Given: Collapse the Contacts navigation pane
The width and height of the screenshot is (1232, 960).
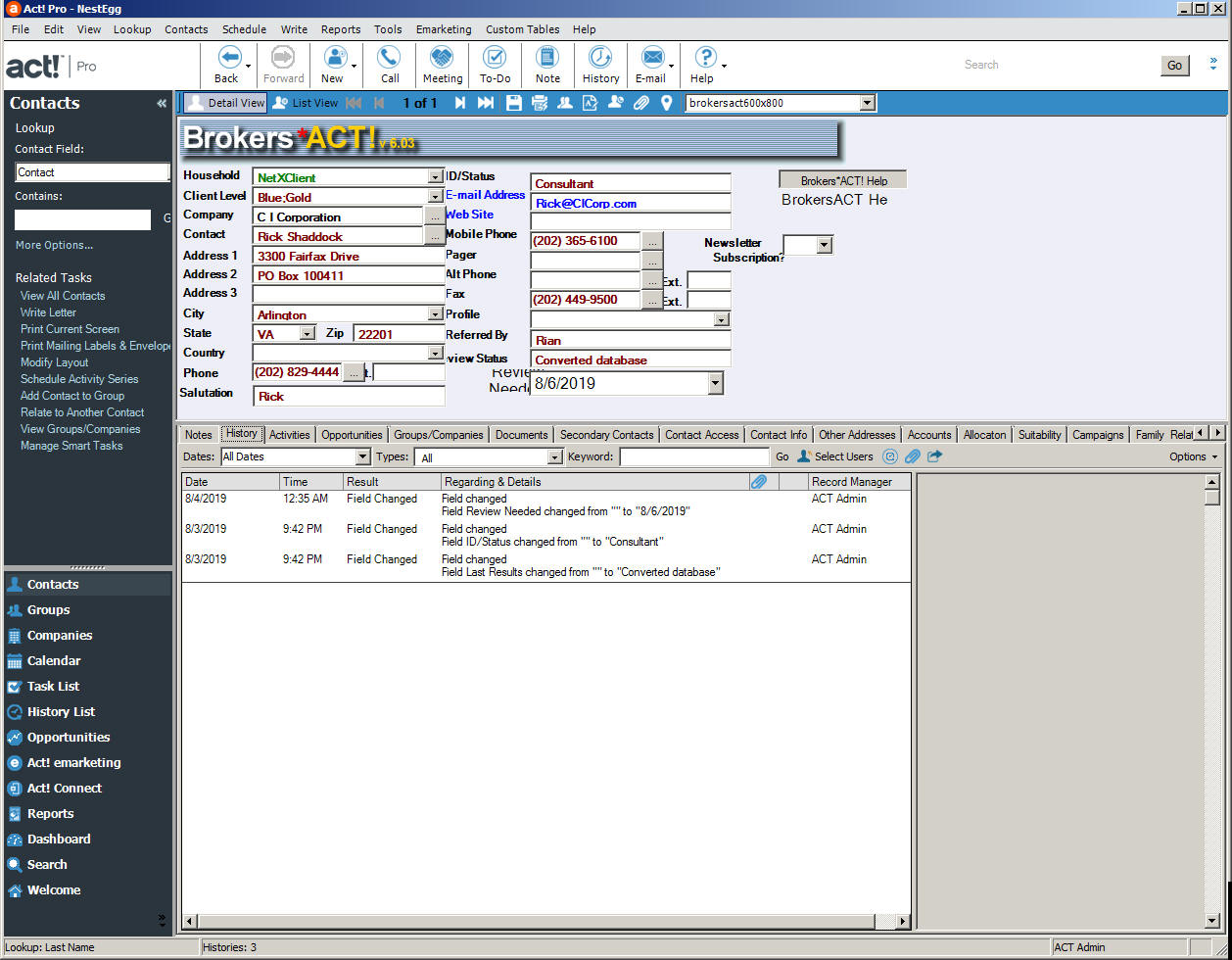Looking at the screenshot, I should pos(162,103).
